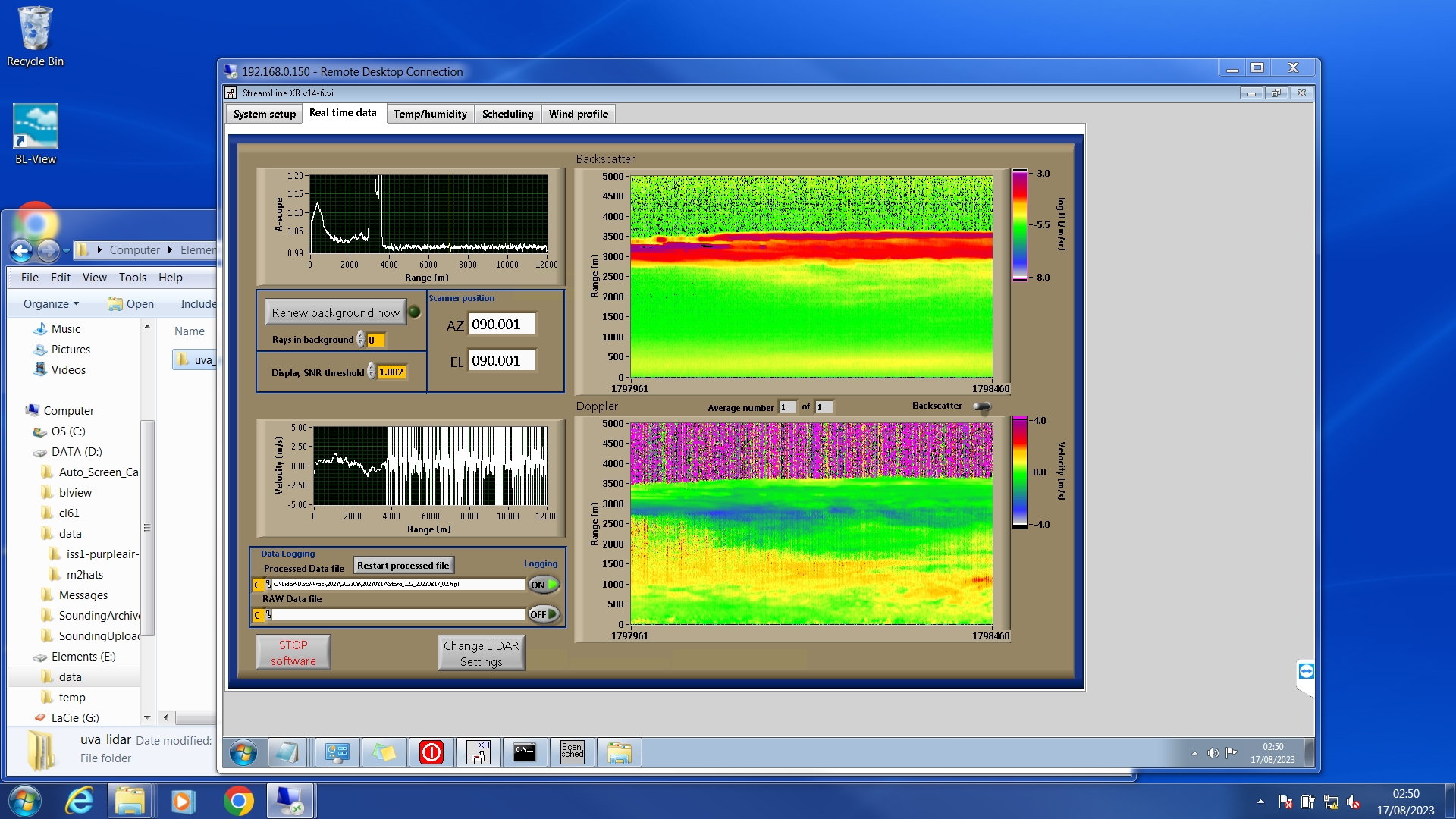Image resolution: width=1456 pixels, height=819 pixels.
Task: Click the red power icon in remote taskbar
Action: (x=431, y=752)
